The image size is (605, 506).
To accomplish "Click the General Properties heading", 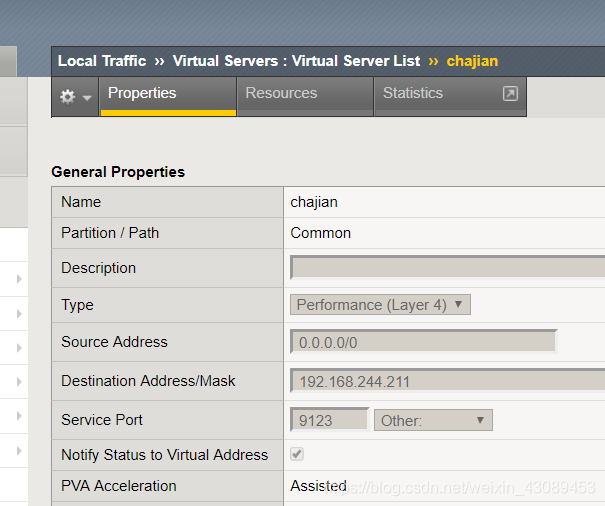I will [x=118, y=172].
